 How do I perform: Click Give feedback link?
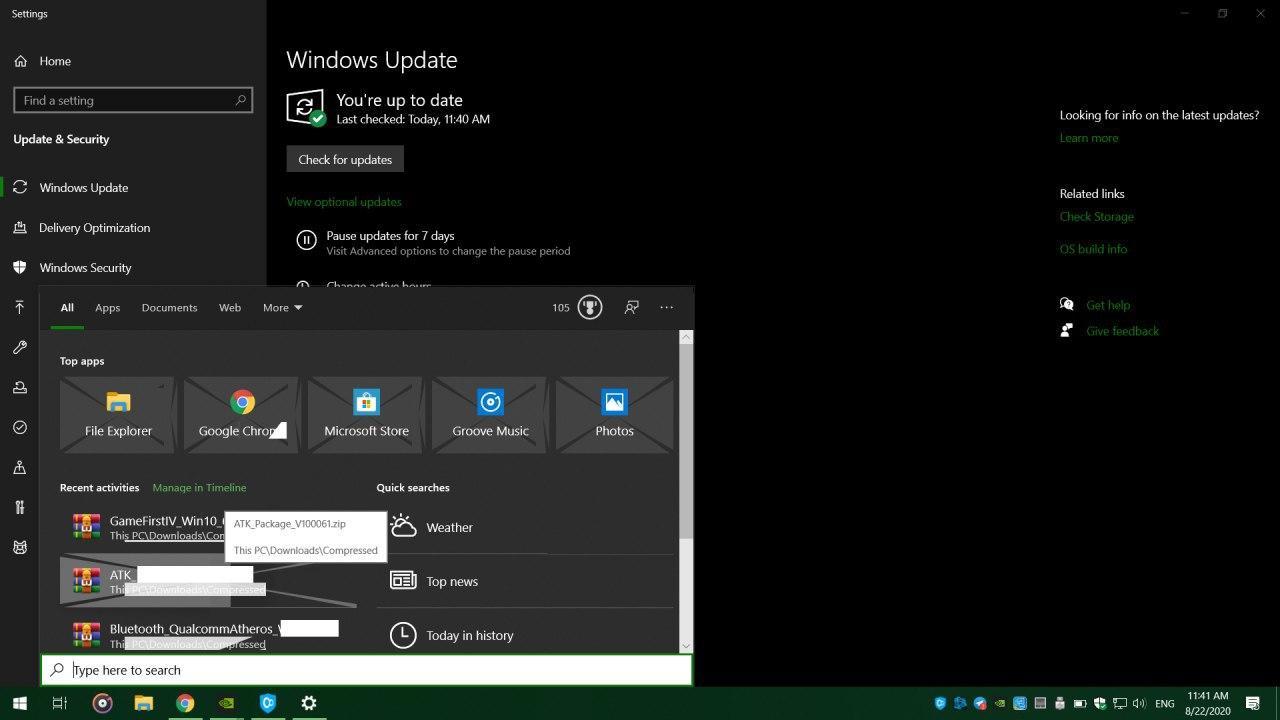(x=1122, y=331)
